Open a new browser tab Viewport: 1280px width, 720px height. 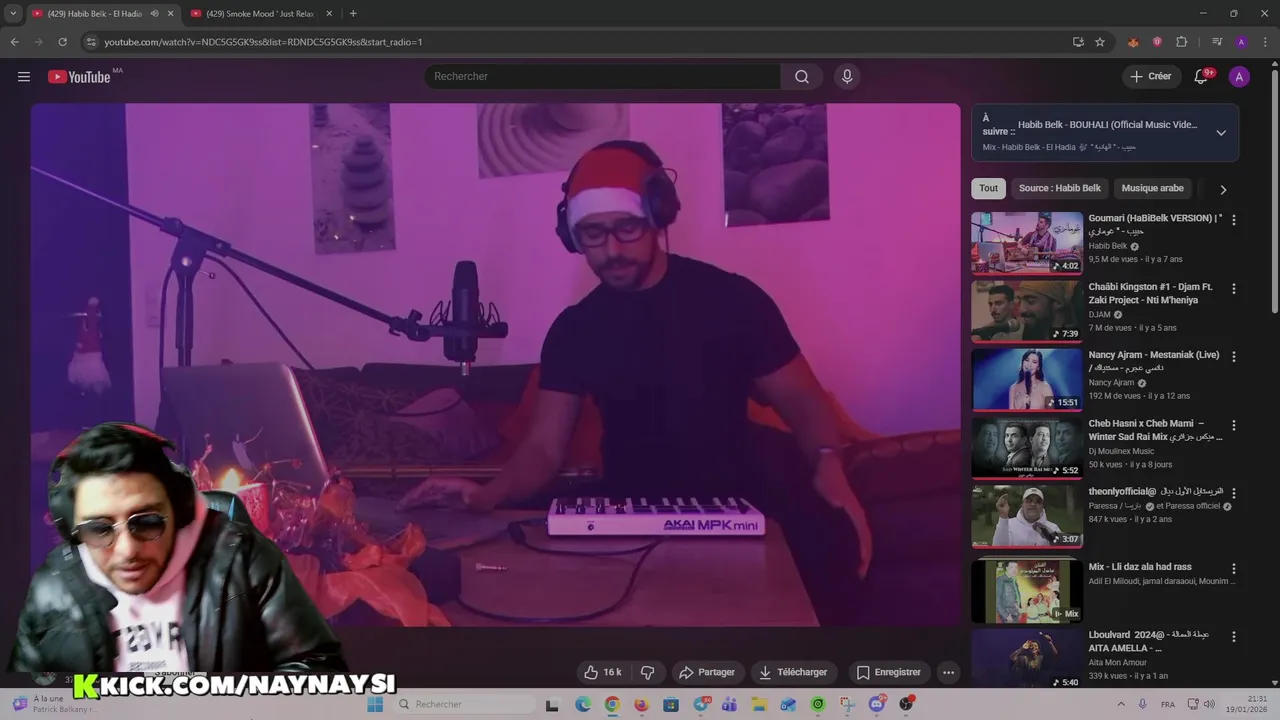point(353,14)
